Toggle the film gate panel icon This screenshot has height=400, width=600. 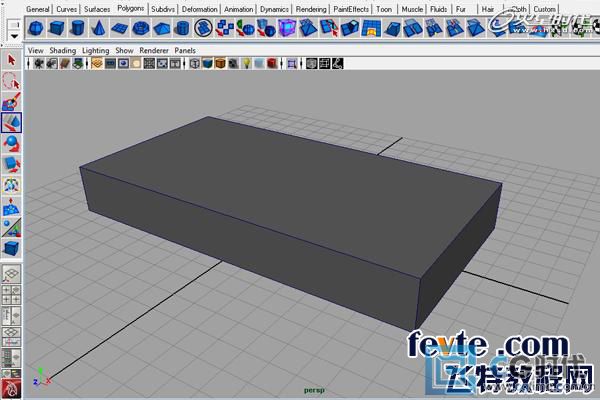coord(110,64)
